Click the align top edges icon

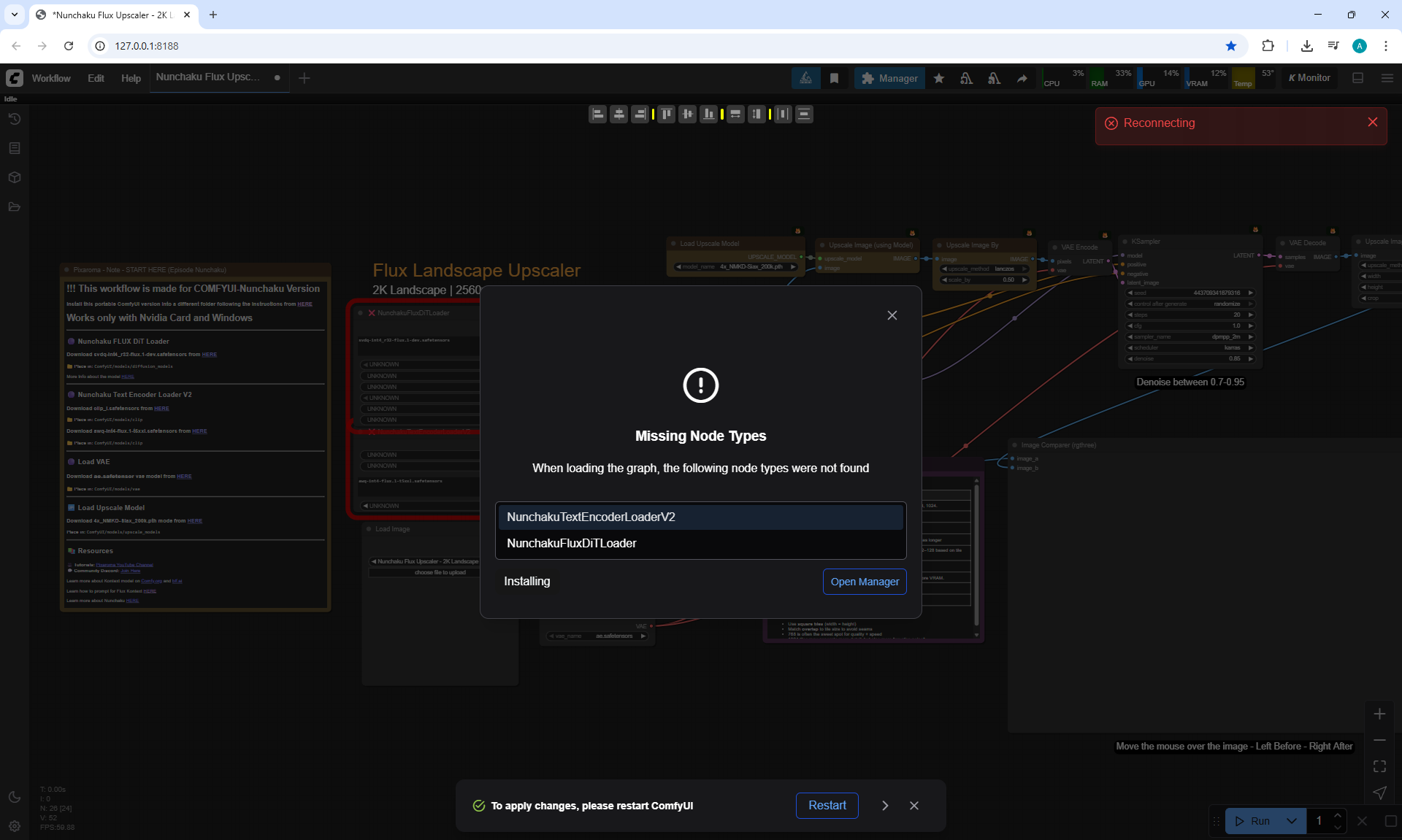tap(666, 114)
